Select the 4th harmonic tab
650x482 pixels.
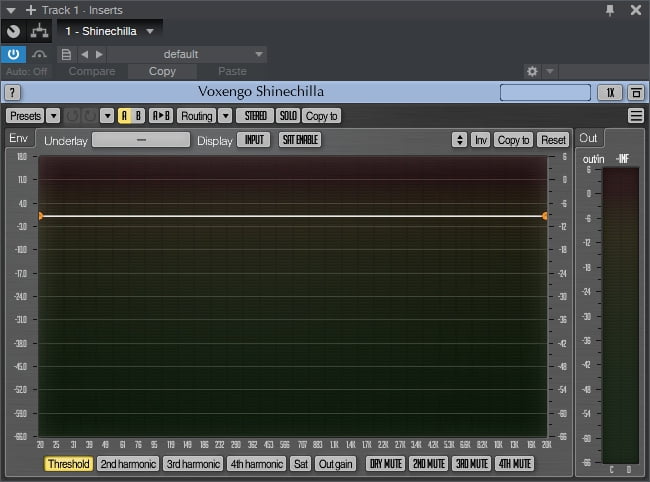pyautogui.click(x=257, y=463)
